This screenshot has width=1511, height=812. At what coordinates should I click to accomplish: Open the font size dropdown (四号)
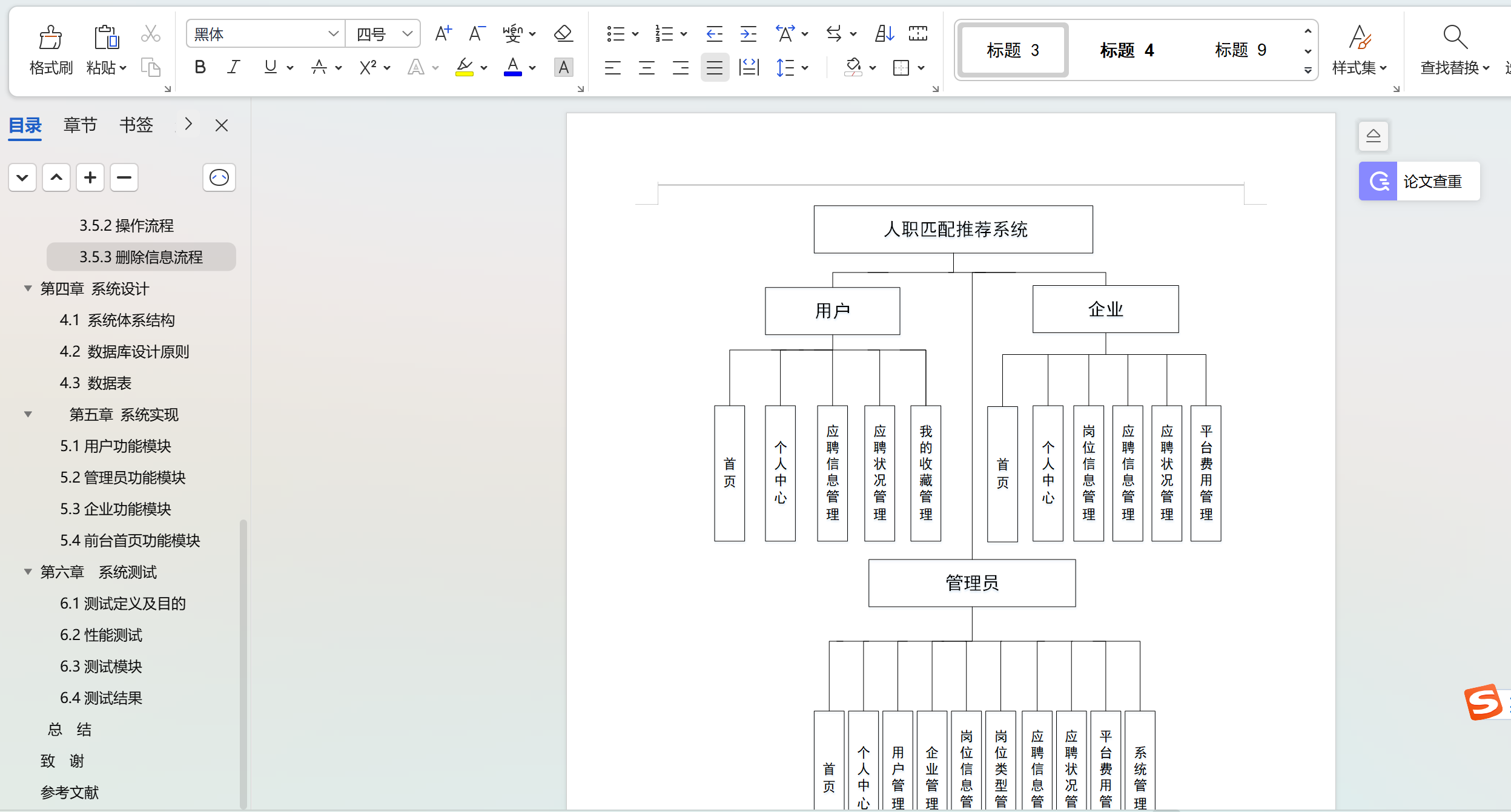pos(408,34)
